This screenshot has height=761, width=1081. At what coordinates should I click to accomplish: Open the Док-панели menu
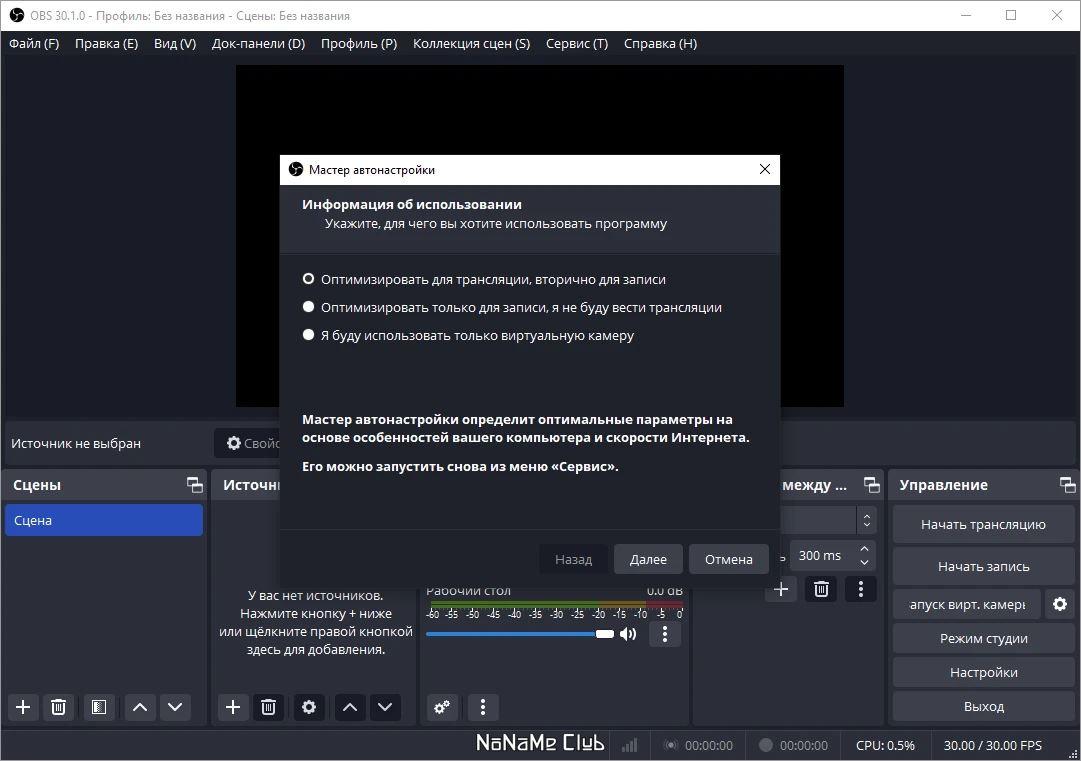(x=259, y=43)
